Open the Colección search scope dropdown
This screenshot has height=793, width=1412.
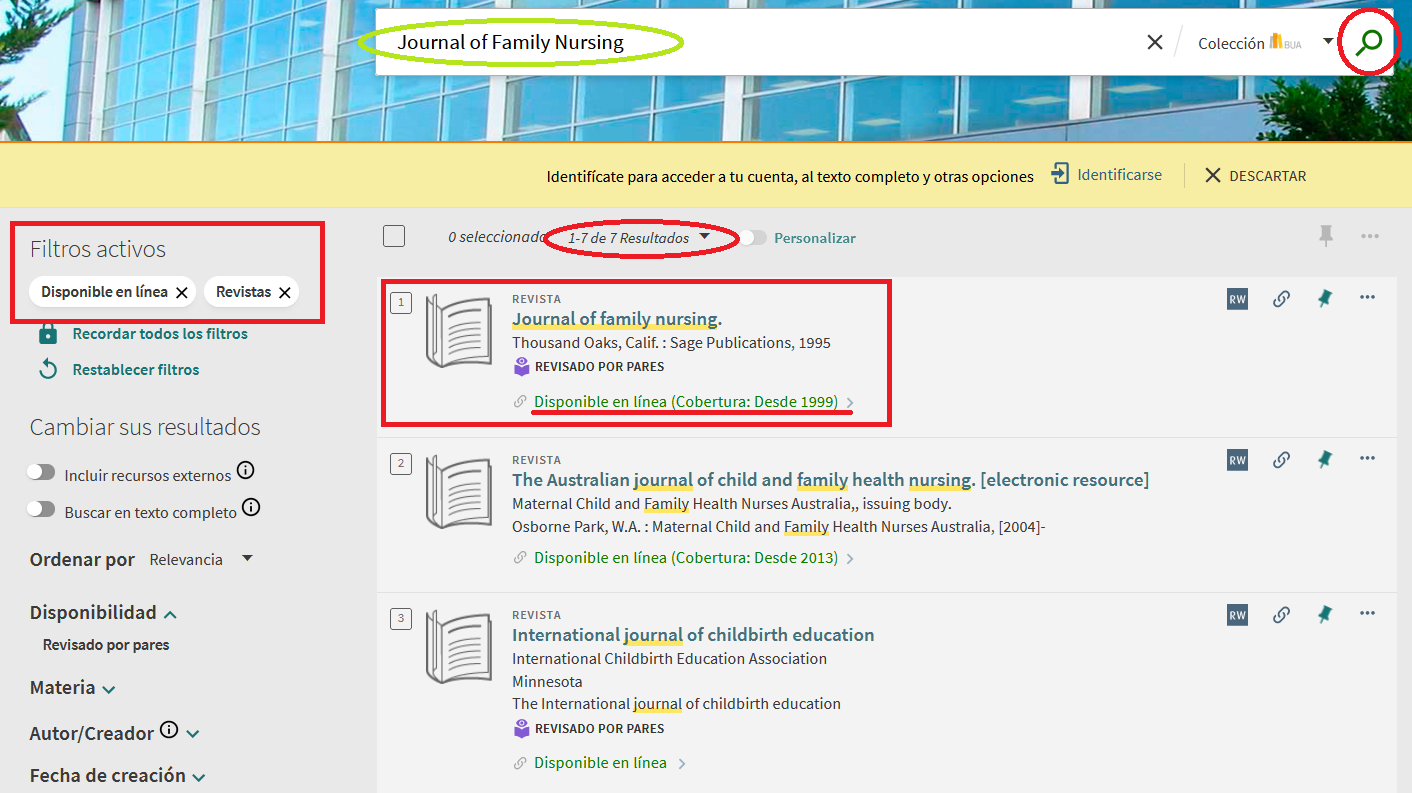point(1327,42)
